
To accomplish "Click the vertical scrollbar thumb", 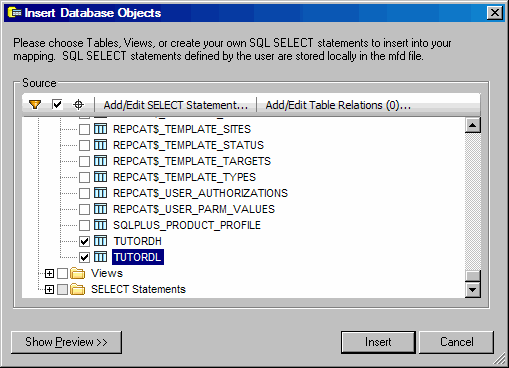I will [472, 276].
